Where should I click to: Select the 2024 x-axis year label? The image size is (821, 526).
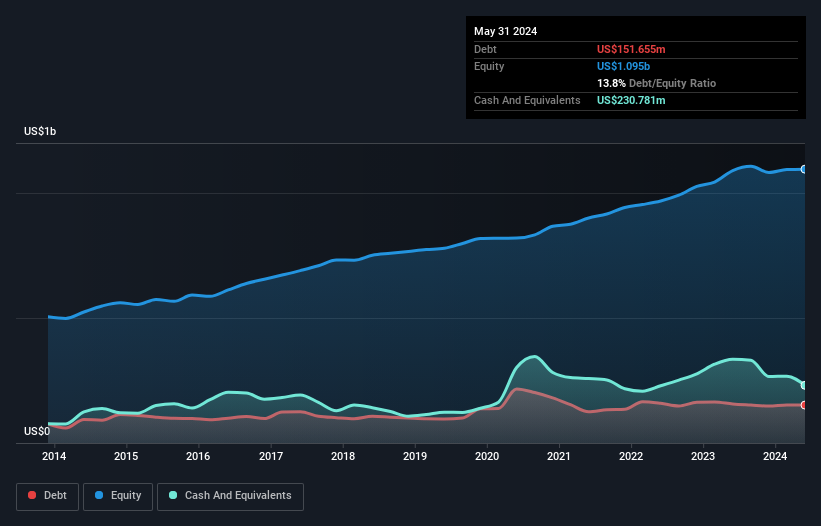[775, 456]
